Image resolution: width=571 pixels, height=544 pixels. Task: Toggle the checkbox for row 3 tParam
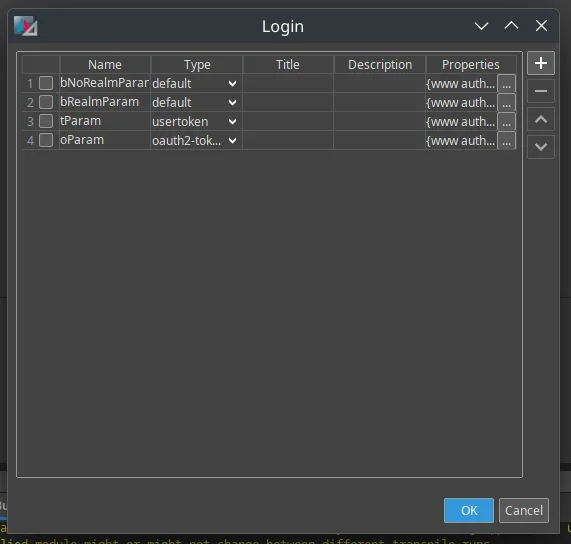[46, 121]
